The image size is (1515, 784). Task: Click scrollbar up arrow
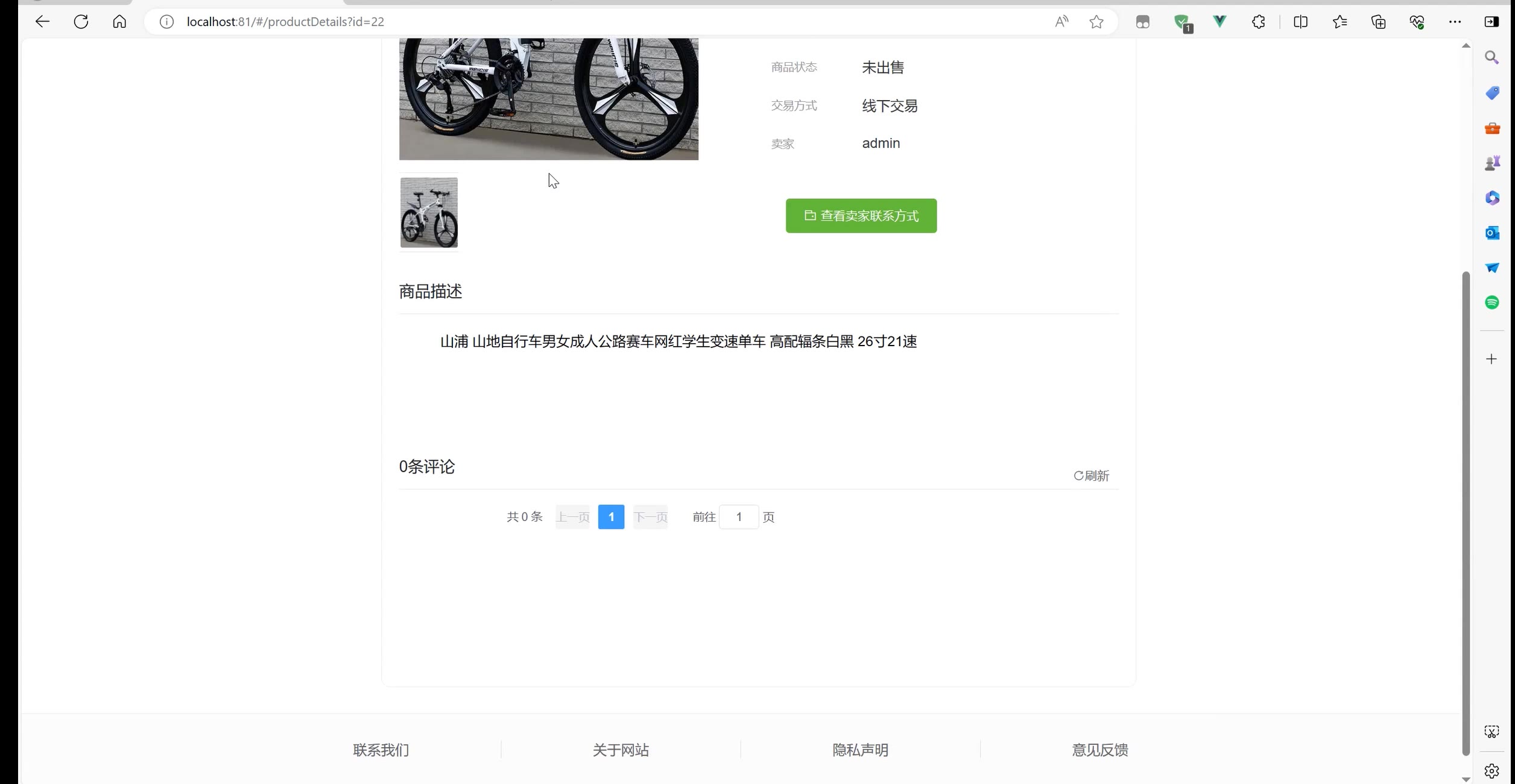(x=1466, y=46)
